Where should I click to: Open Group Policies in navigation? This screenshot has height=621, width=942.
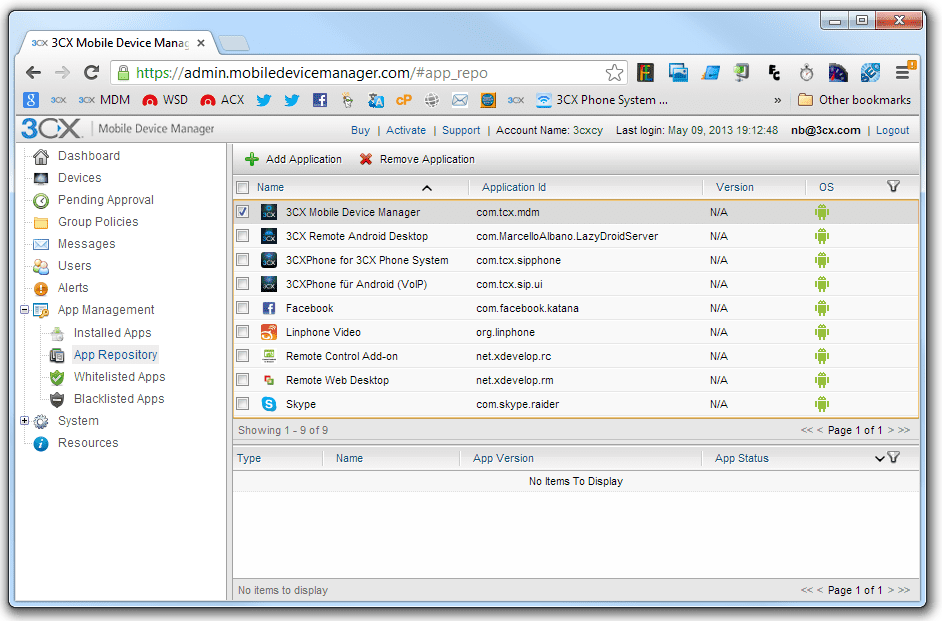click(98, 222)
